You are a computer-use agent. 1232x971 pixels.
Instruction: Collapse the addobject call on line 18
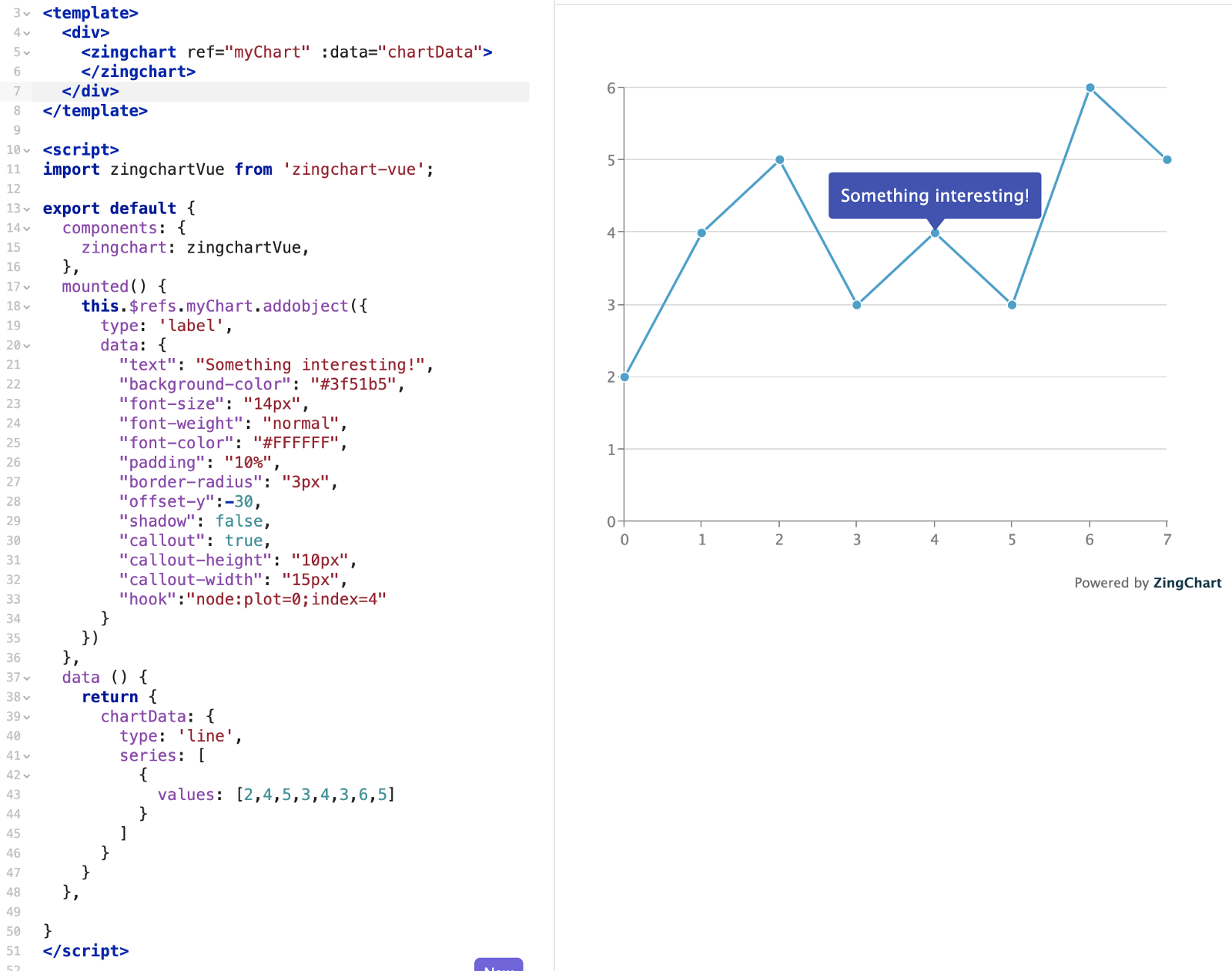(28, 306)
